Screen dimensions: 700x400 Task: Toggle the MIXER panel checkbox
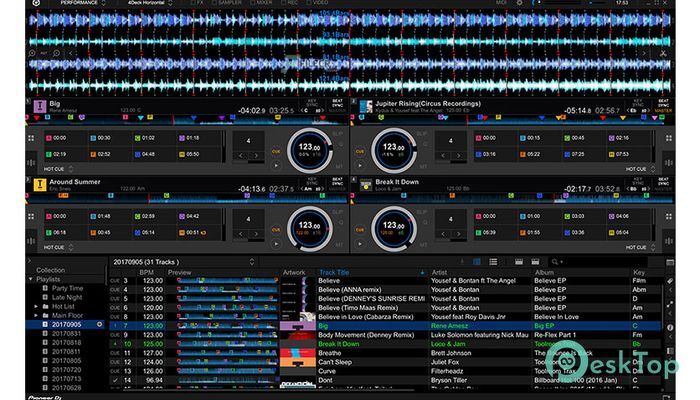click(x=261, y=3)
